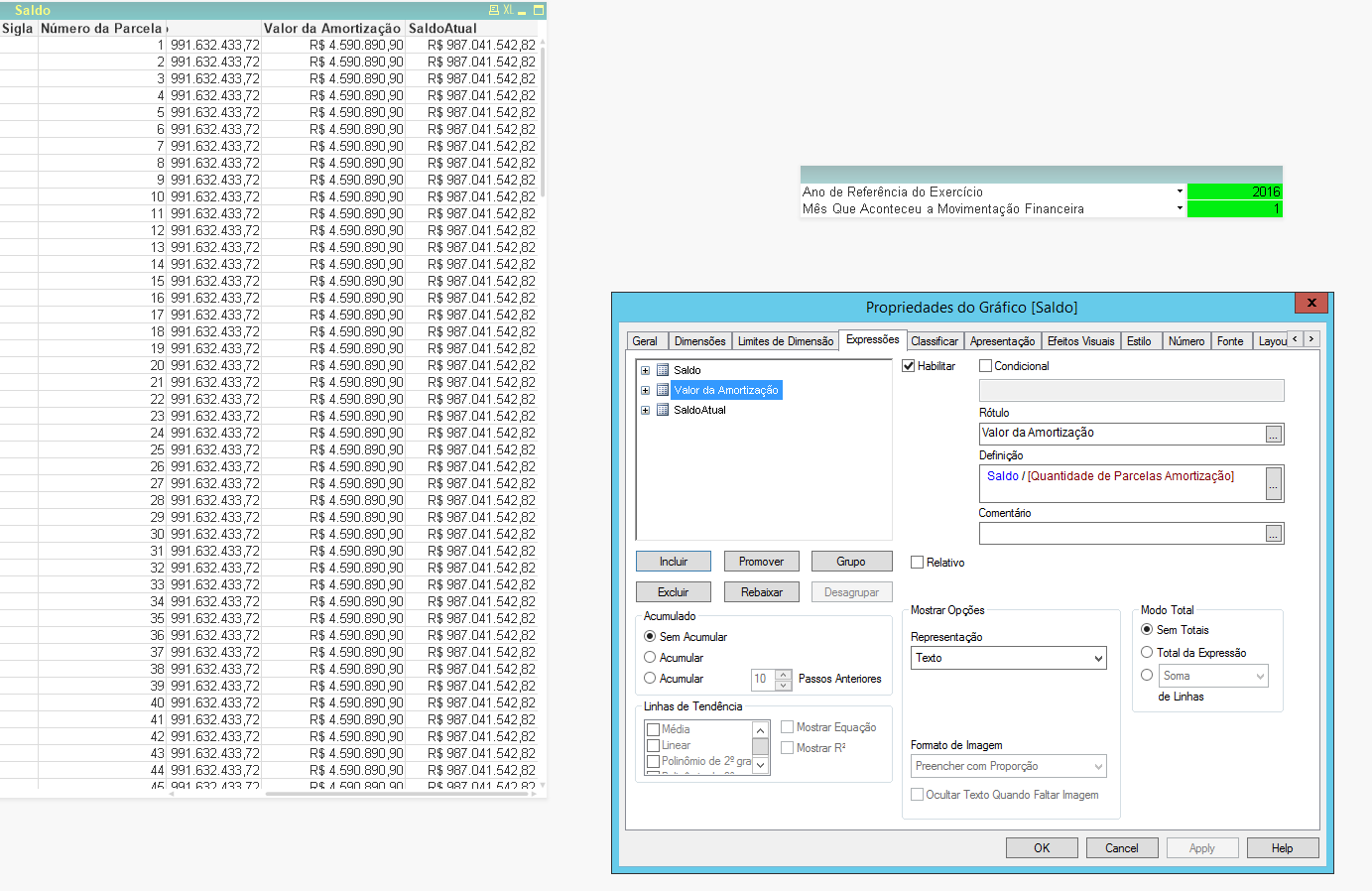Open the Apresentação tab
Screen dimensions: 1372x891
[1002, 341]
